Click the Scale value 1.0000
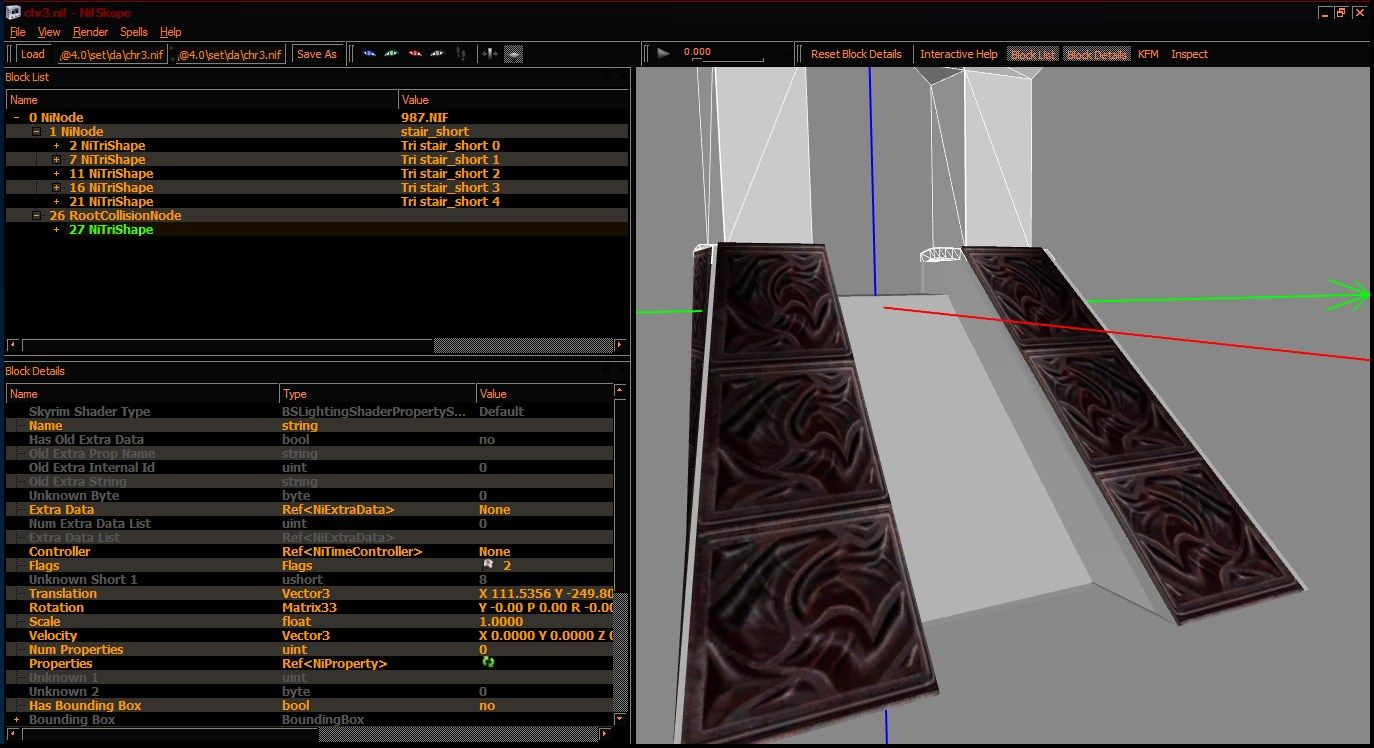The width and height of the screenshot is (1374, 748). [501, 621]
